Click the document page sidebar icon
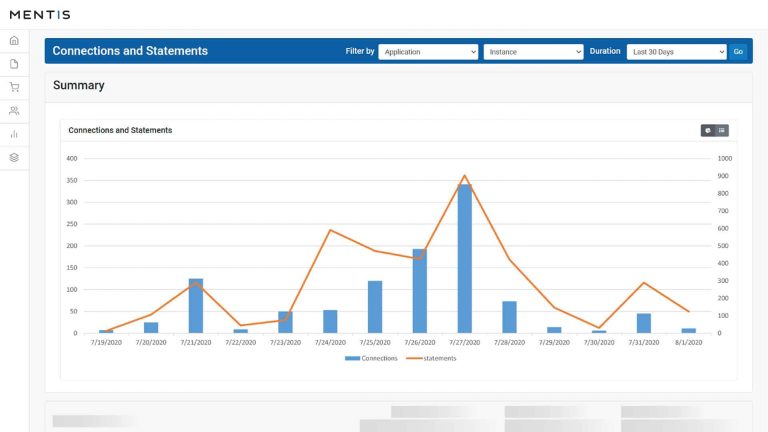 (x=14, y=64)
